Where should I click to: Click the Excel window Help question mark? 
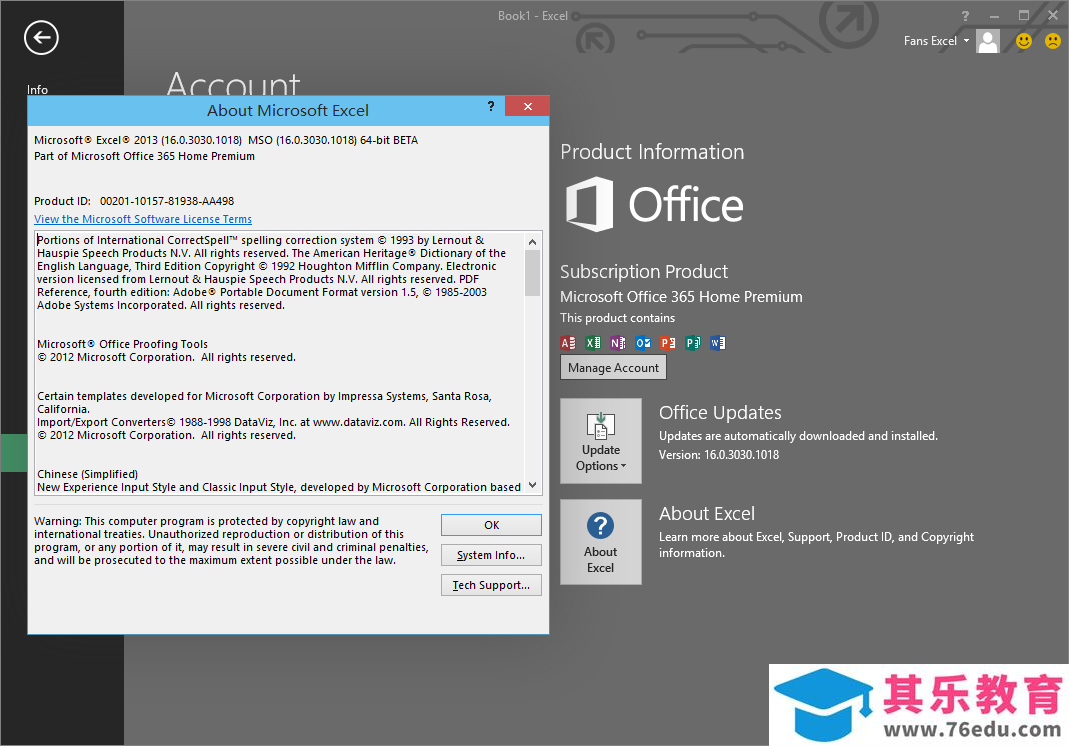point(965,16)
